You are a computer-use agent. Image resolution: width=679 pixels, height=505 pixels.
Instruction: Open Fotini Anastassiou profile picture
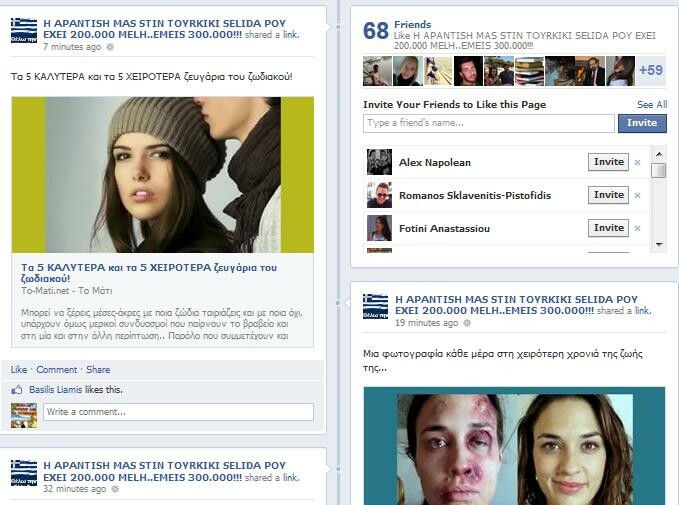379,228
